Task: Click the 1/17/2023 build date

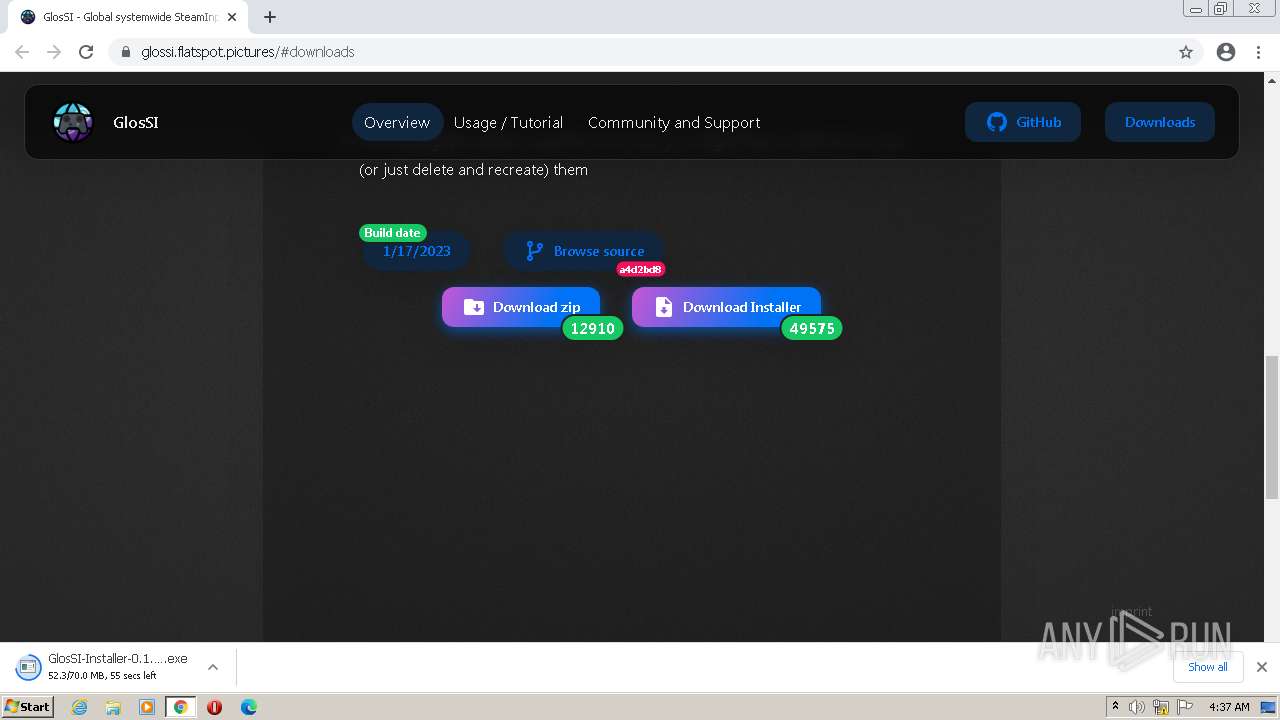Action: (x=416, y=251)
